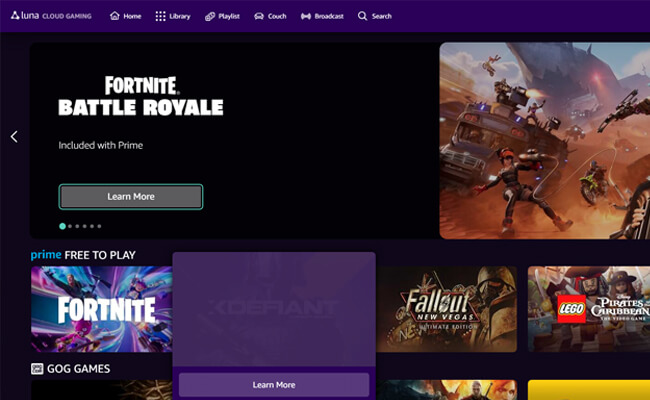Image resolution: width=650 pixels, height=400 pixels.
Task: Open the Fallout New Vegas thumbnail
Action: point(446,309)
